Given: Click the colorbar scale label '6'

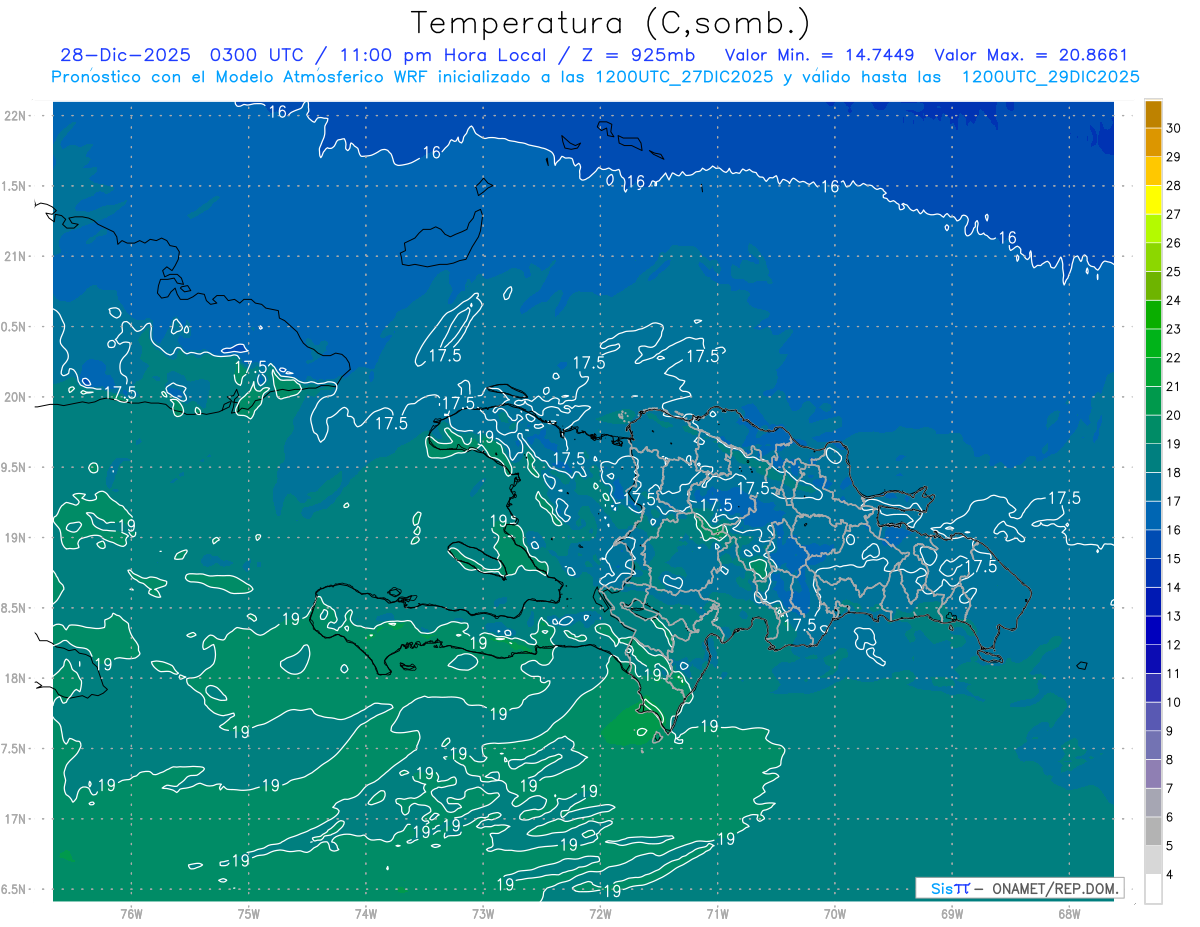Looking at the screenshot, I should click(x=1171, y=818).
